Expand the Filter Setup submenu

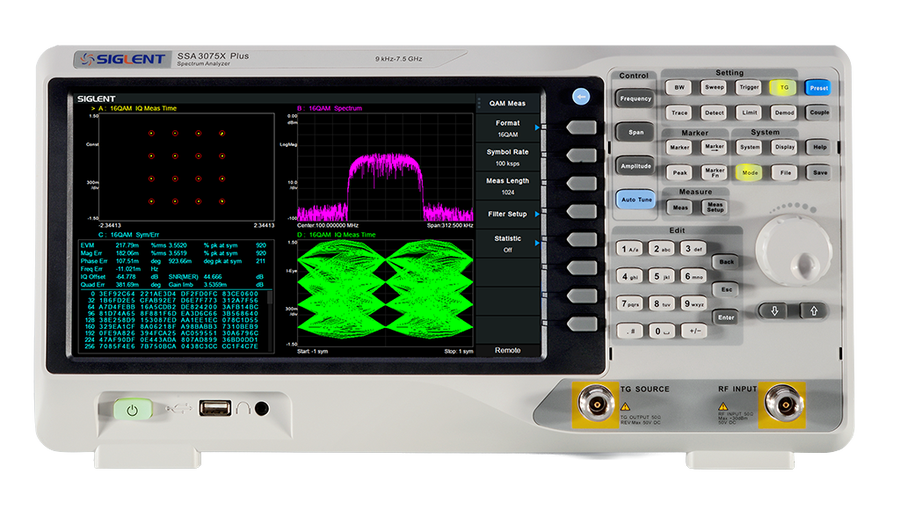(507, 214)
